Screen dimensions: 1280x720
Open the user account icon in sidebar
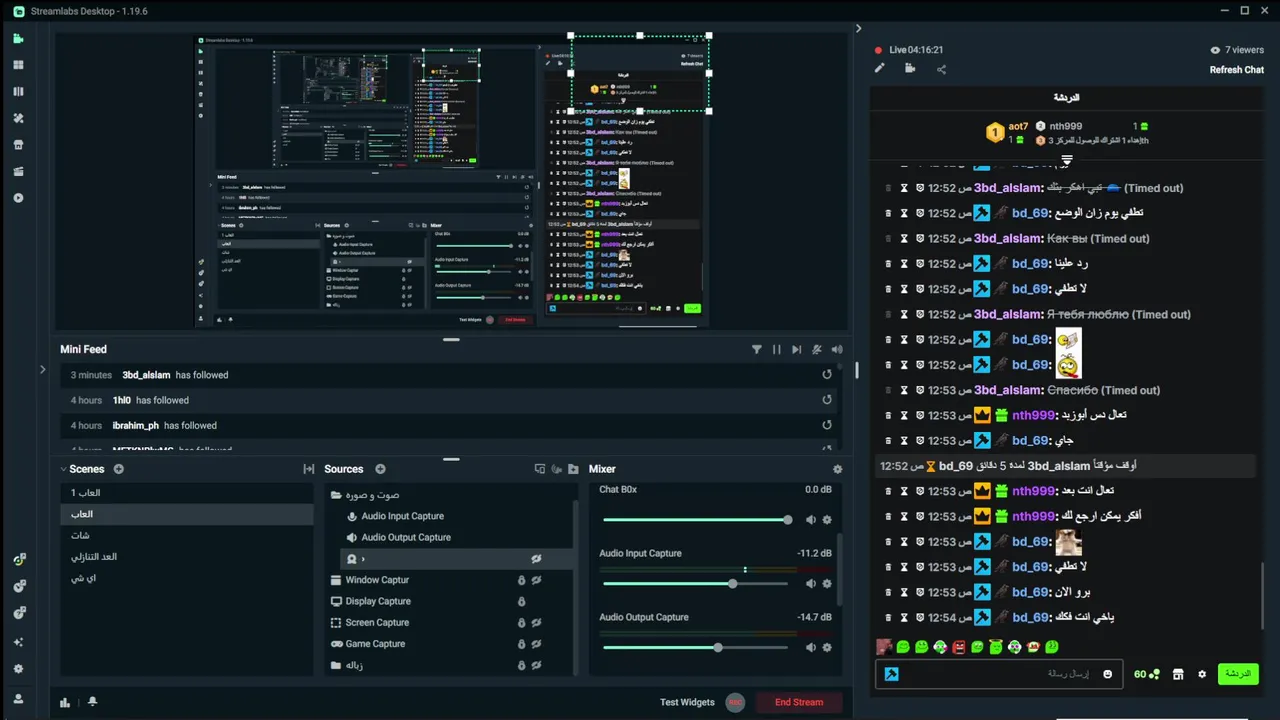pyautogui.click(x=18, y=699)
